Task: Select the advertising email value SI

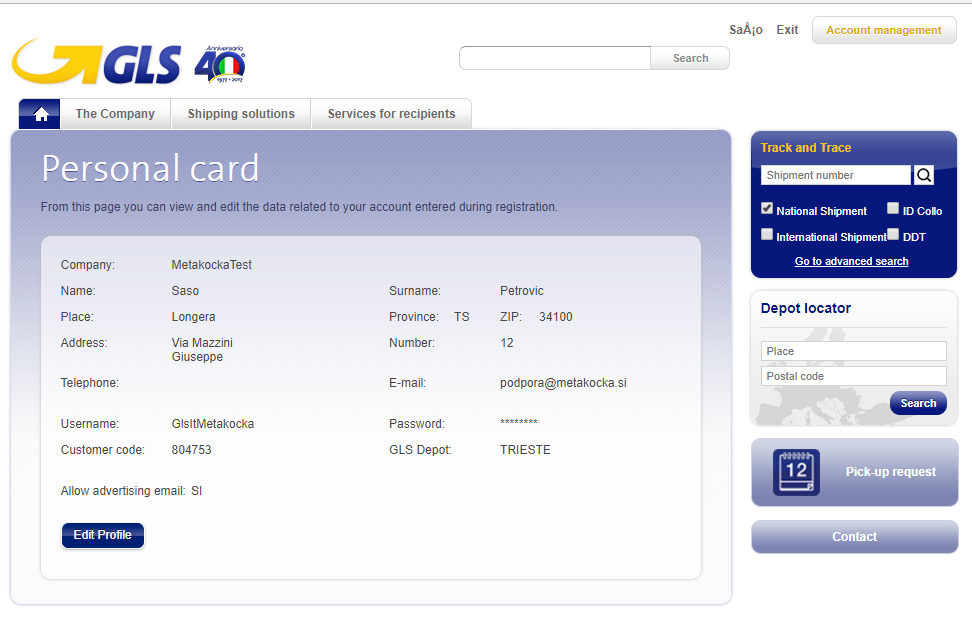Action: (197, 491)
